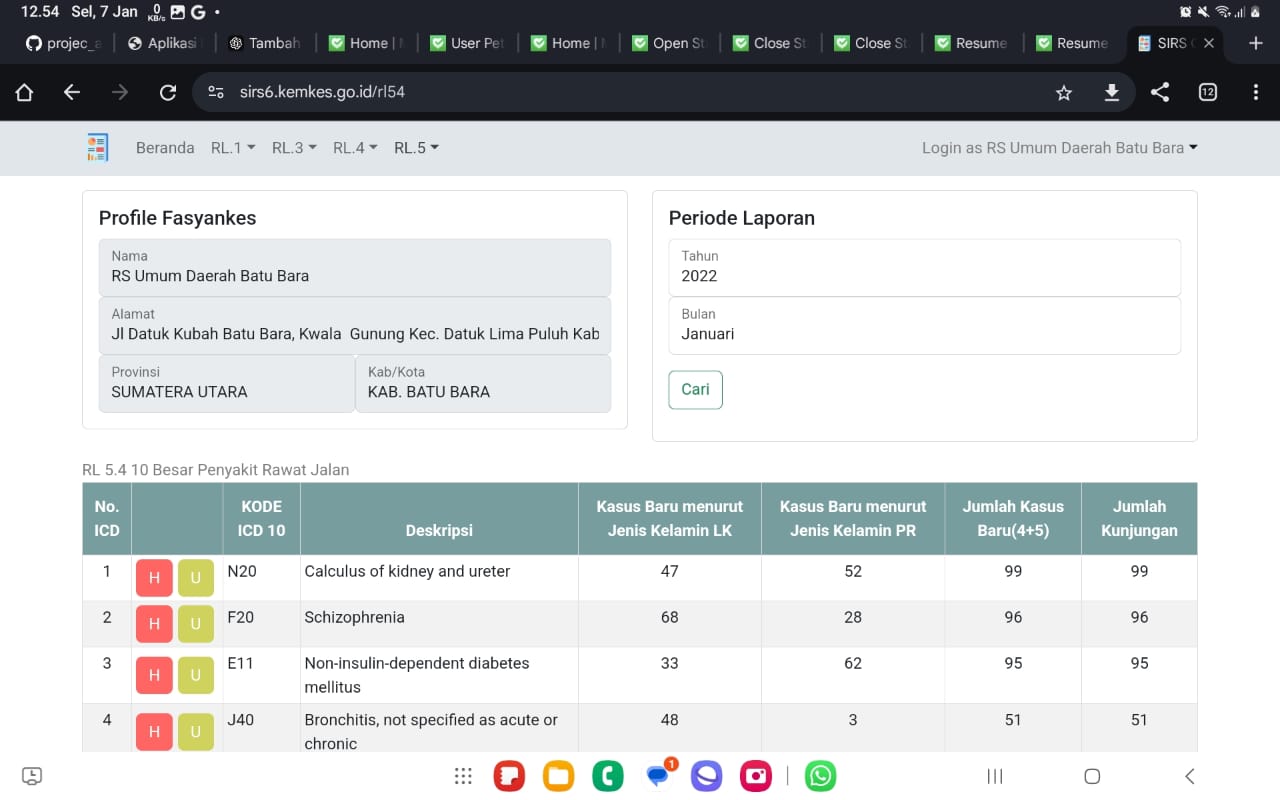Click the Nama field RS Umum Daerah Batu Bara

355,267
